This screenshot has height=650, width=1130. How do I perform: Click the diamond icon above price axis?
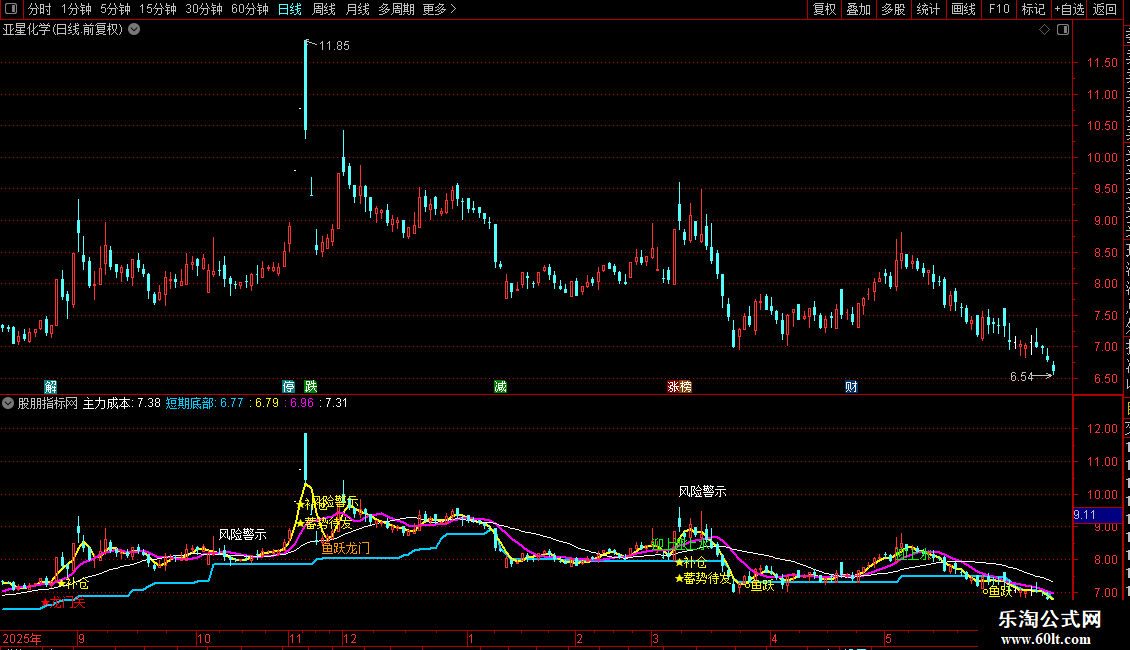tap(1044, 30)
